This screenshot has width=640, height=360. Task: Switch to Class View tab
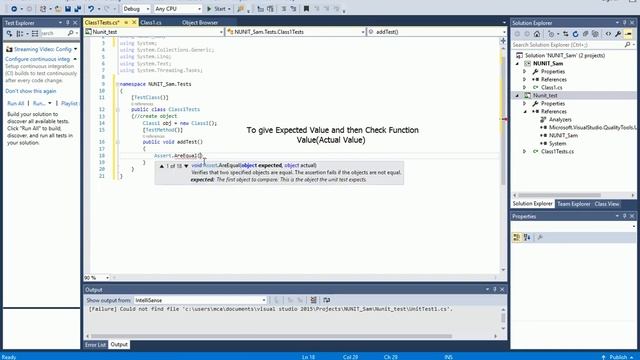point(607,204)
